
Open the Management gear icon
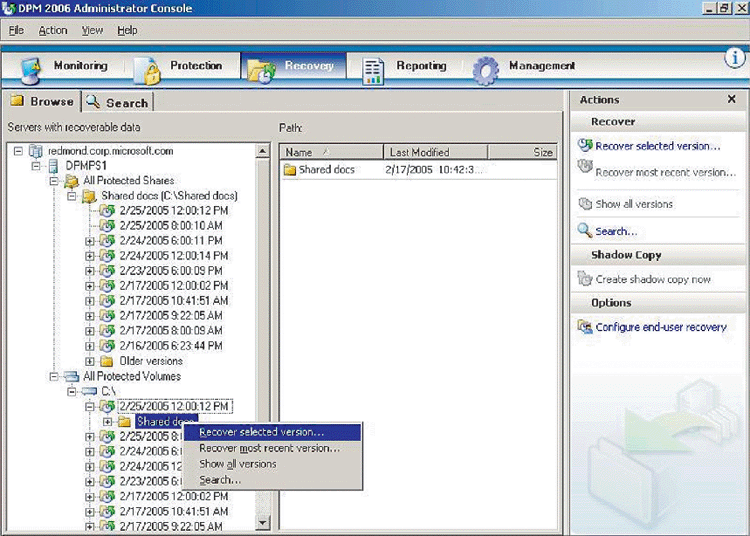pyautogui.click(x=486, y=71)
